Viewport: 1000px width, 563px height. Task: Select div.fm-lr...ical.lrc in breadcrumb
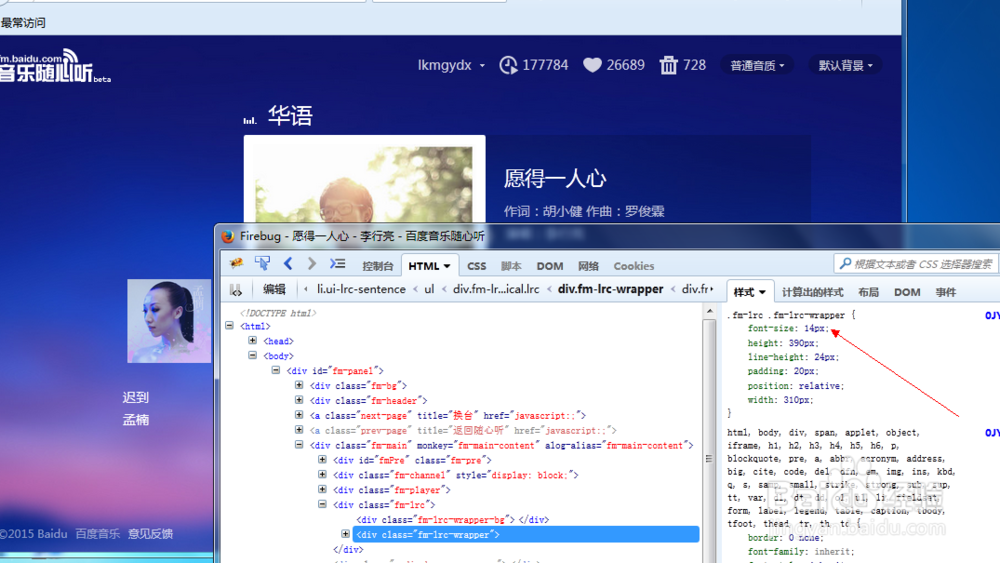[x=496, y=289]
